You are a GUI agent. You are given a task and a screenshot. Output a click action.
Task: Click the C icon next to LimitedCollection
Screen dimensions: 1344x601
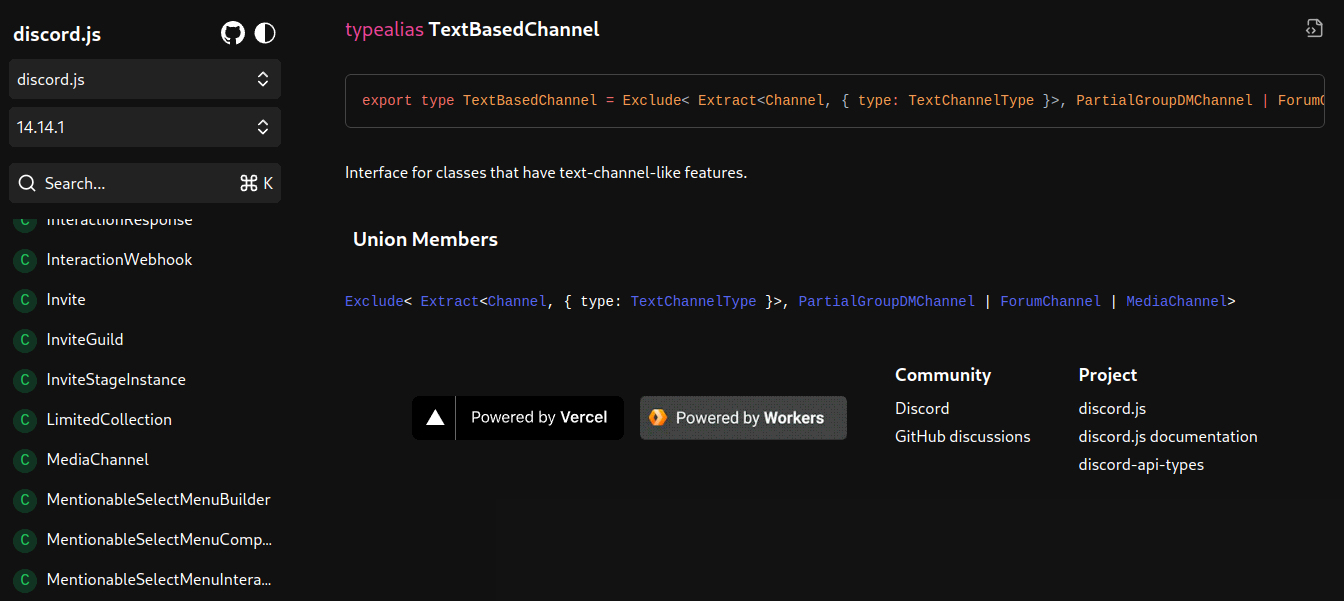[24, 419]
